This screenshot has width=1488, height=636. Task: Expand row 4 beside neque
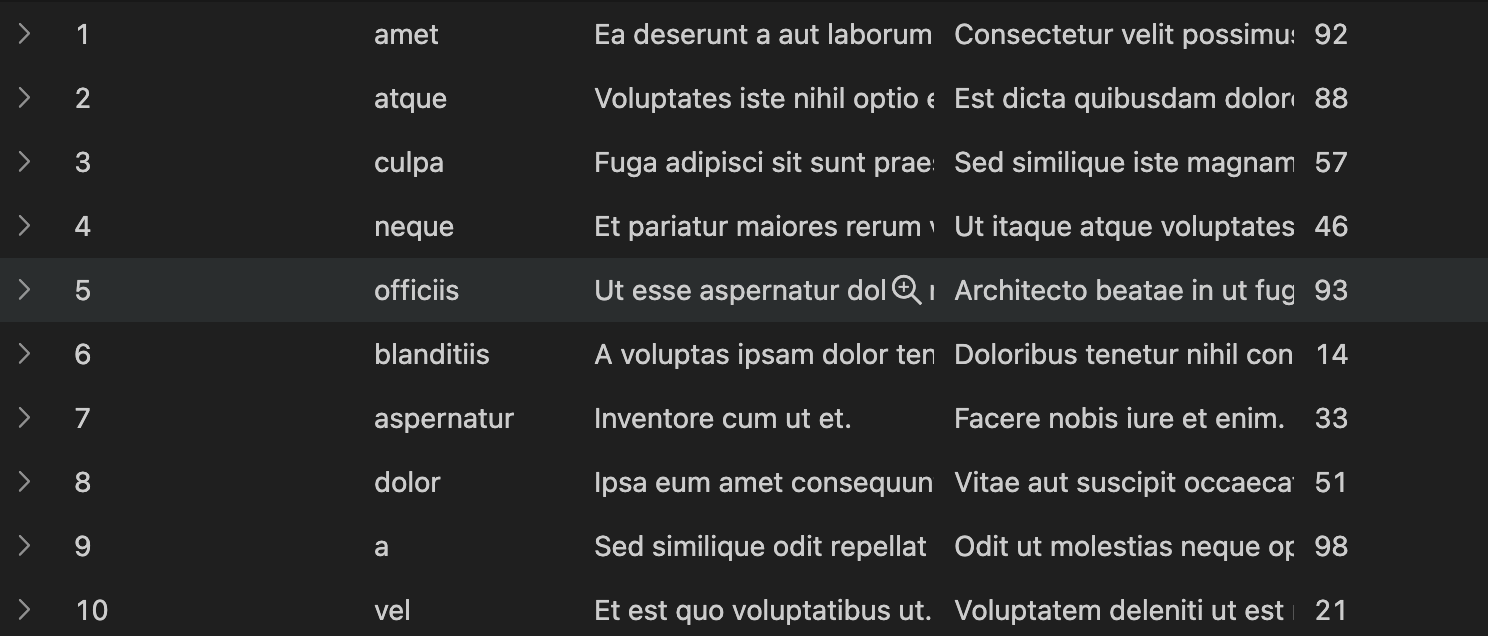(x=24, y=226)
